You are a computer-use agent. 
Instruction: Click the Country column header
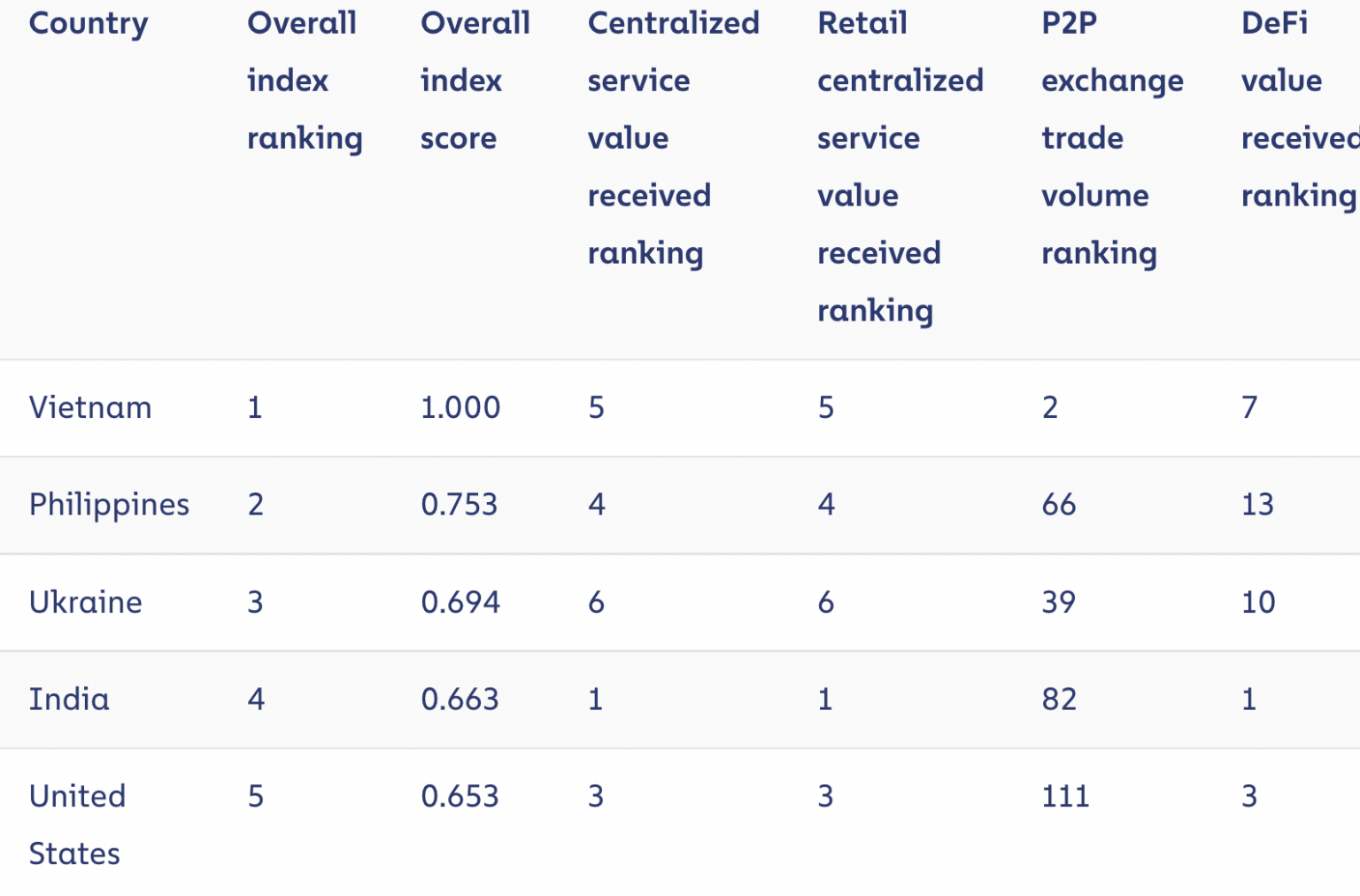click(x=89, y=24)
